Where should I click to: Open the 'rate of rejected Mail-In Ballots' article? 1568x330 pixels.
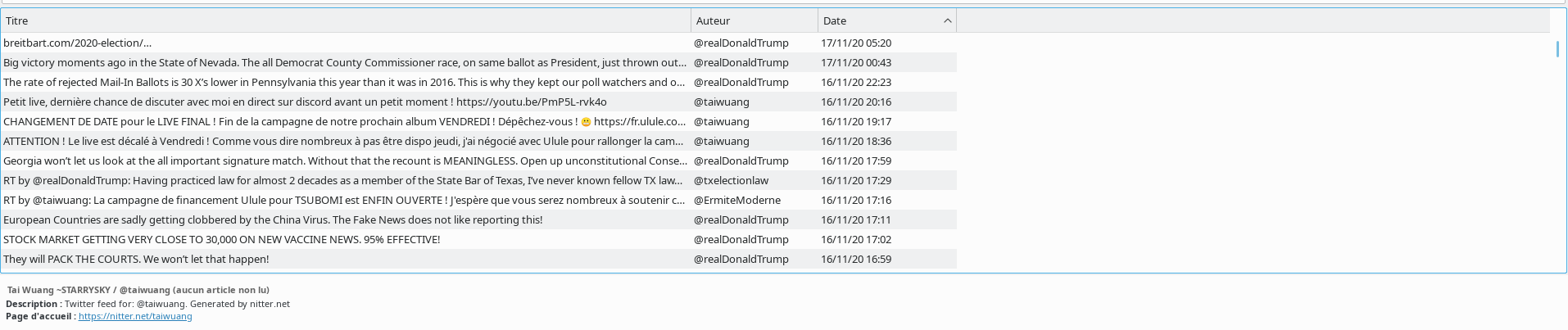pos(478,82)
